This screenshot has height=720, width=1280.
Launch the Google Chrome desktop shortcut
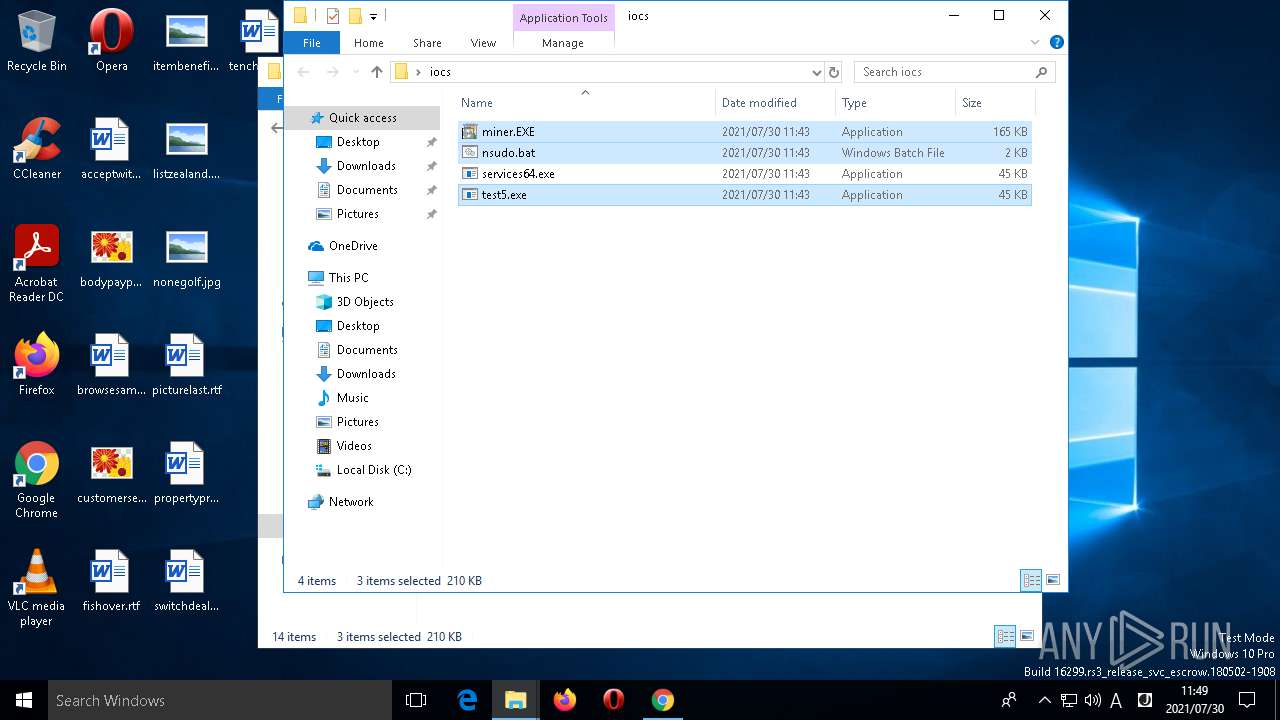coord(37,478)
